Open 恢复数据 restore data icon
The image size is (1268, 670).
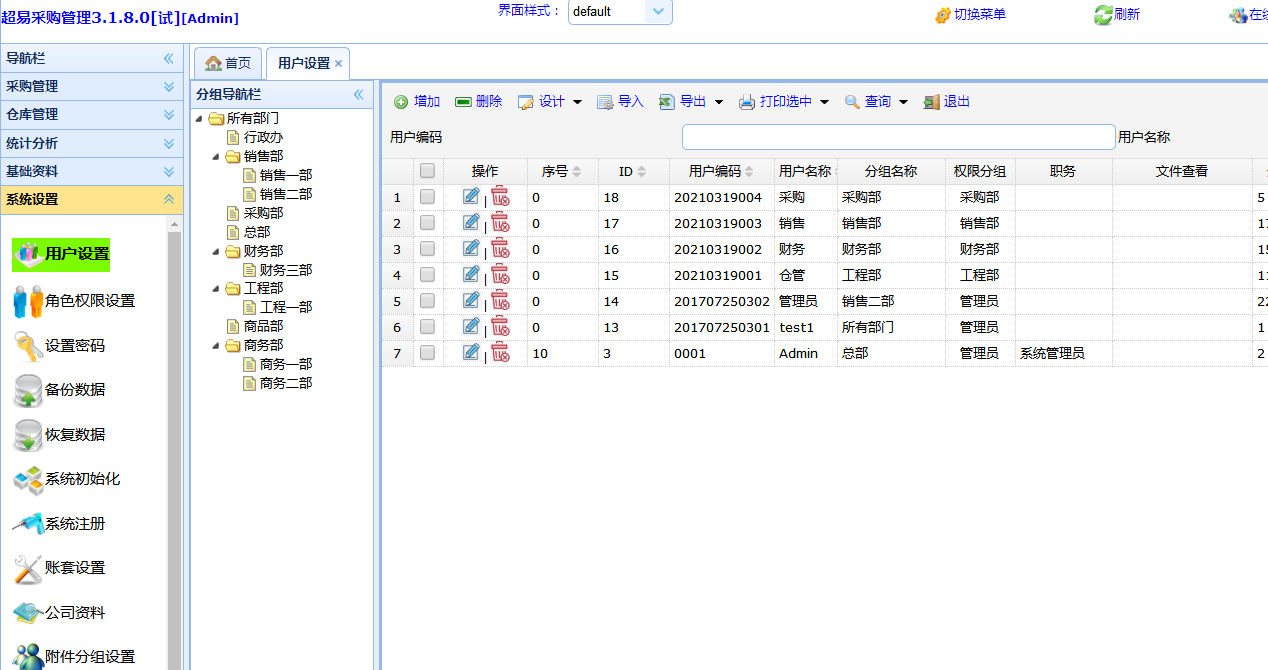coord(28,435)
